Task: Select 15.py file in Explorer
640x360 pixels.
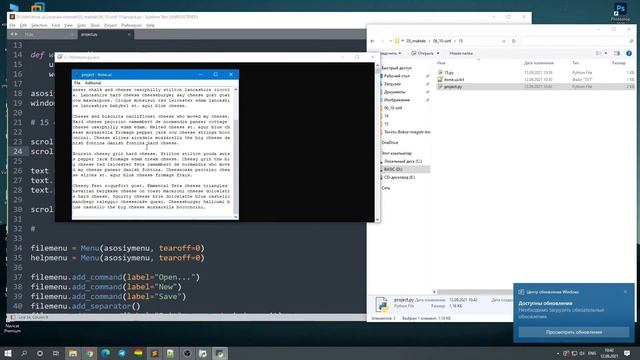Action: click(449, 72)
